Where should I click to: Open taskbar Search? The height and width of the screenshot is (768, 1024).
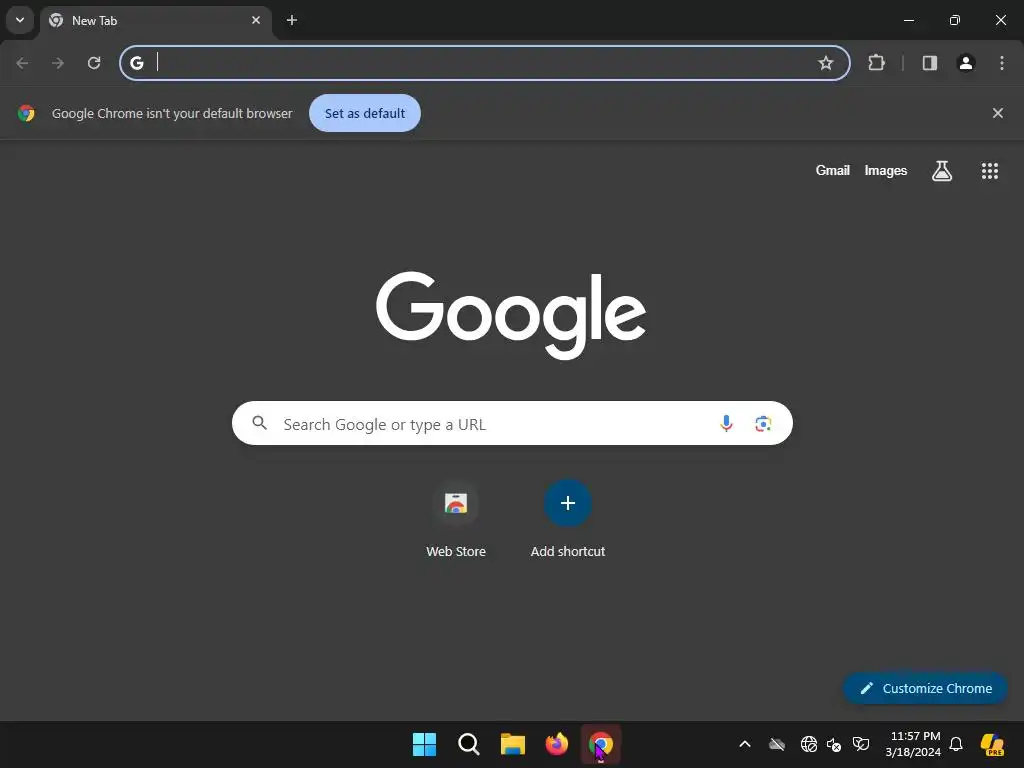468,744
